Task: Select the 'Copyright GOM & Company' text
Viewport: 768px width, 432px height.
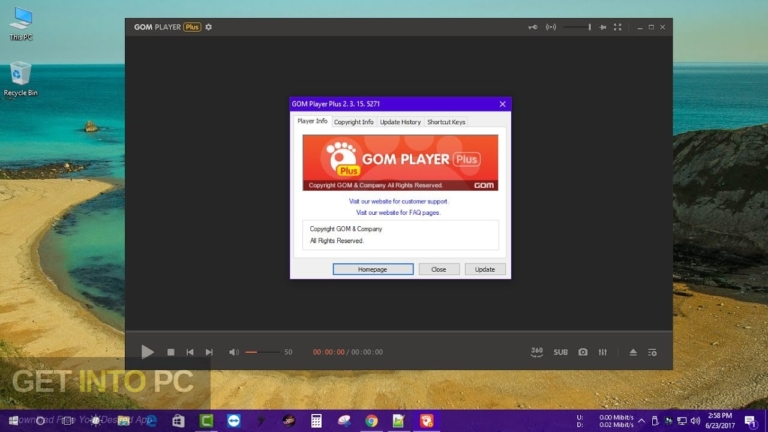Action: (346, 229)
